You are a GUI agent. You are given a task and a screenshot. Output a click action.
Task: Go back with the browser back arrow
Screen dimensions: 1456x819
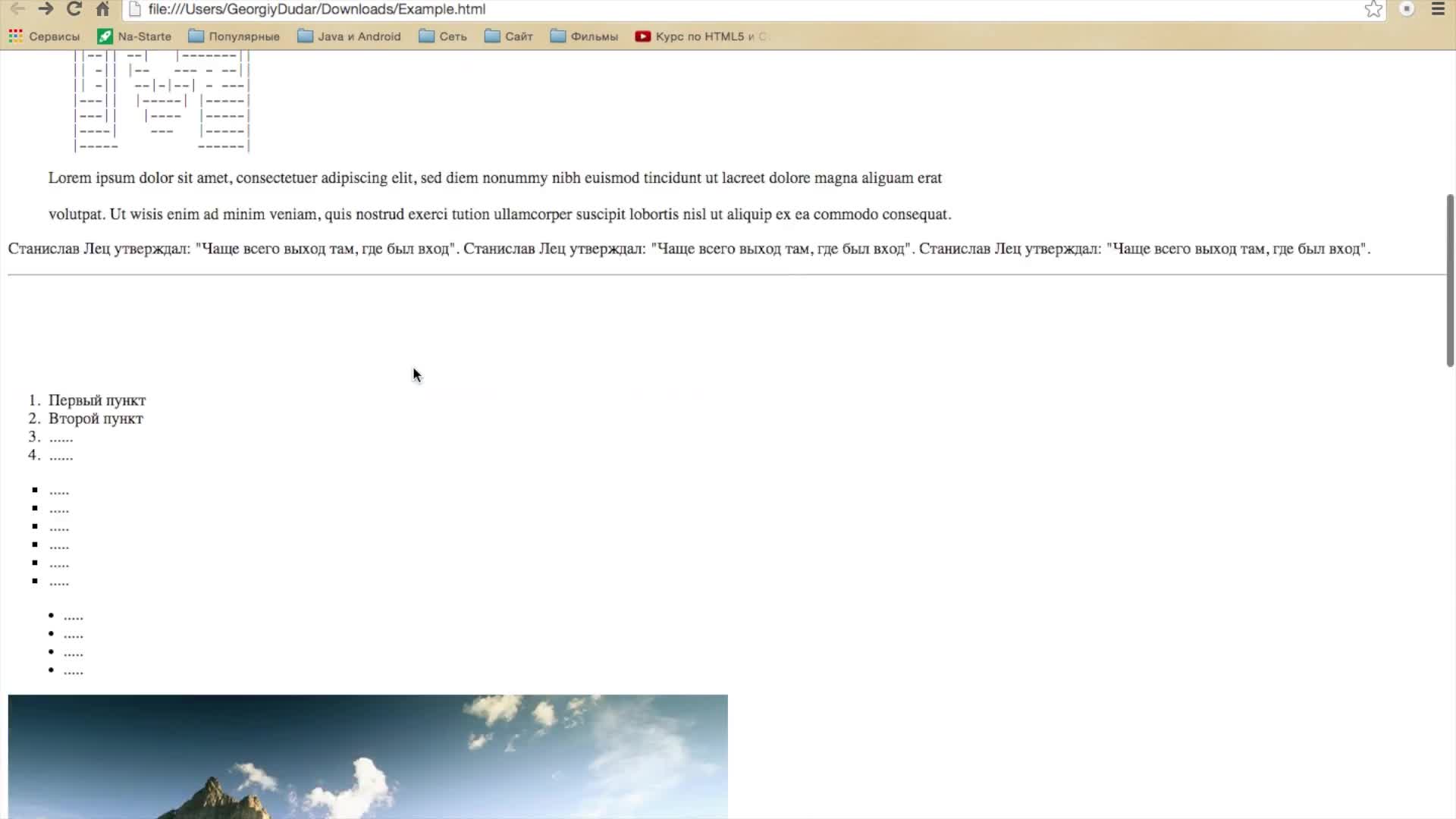coord(17,9)
